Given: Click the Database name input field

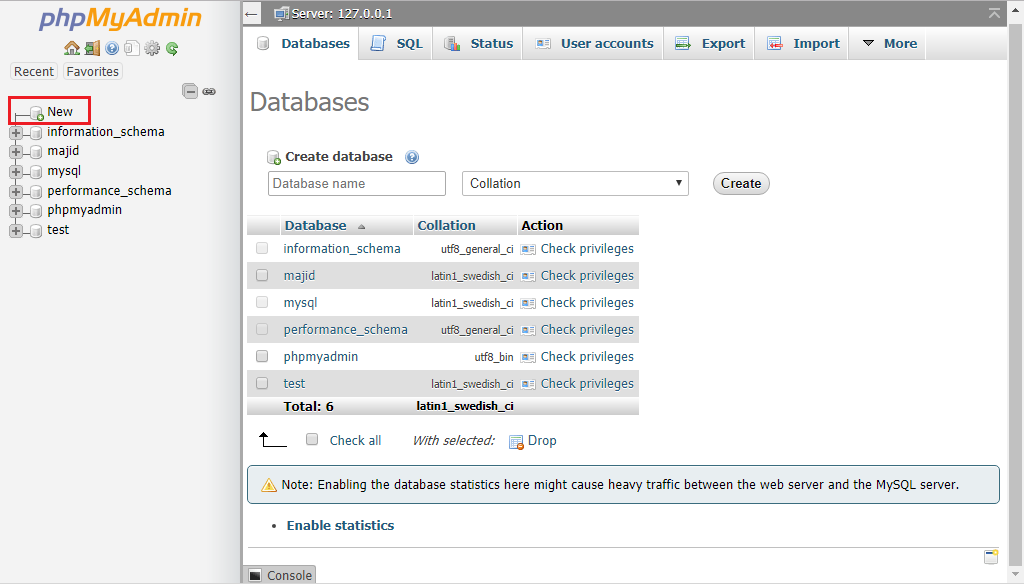Looking at the screenshot, I should coord(357,183).
